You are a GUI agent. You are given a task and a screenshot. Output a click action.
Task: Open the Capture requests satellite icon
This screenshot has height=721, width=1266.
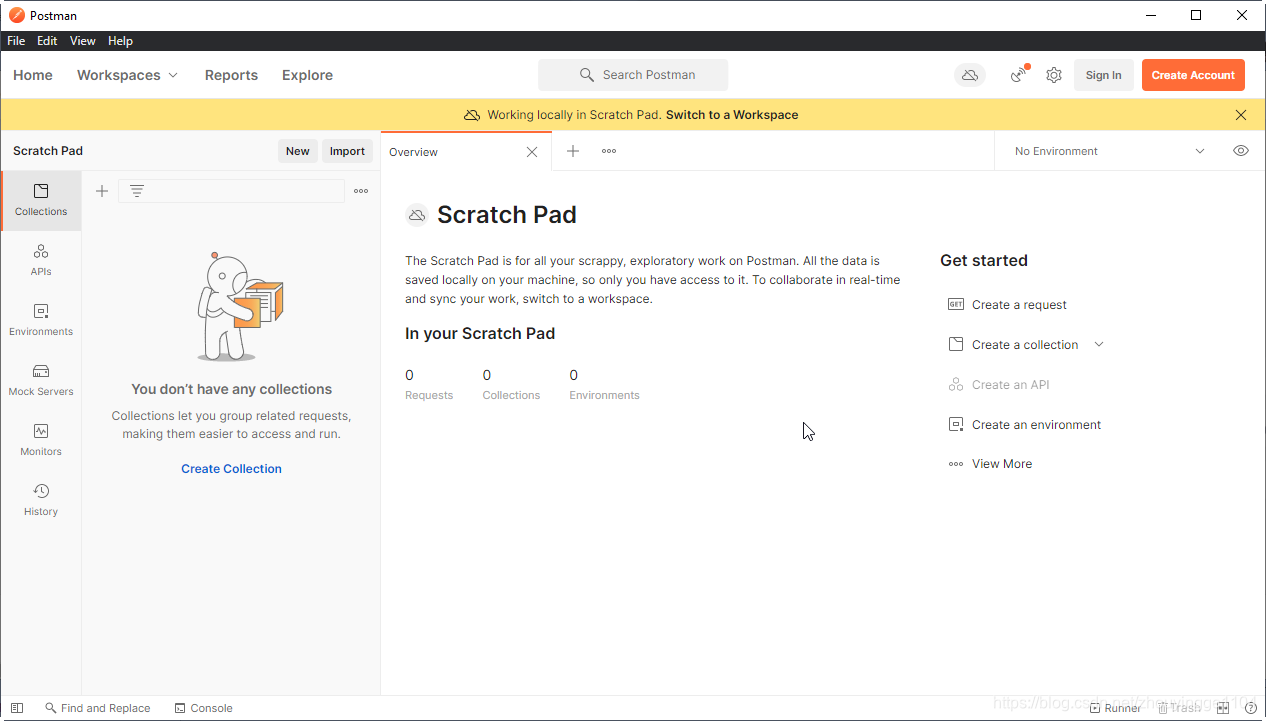click(x=1018, y=74)
